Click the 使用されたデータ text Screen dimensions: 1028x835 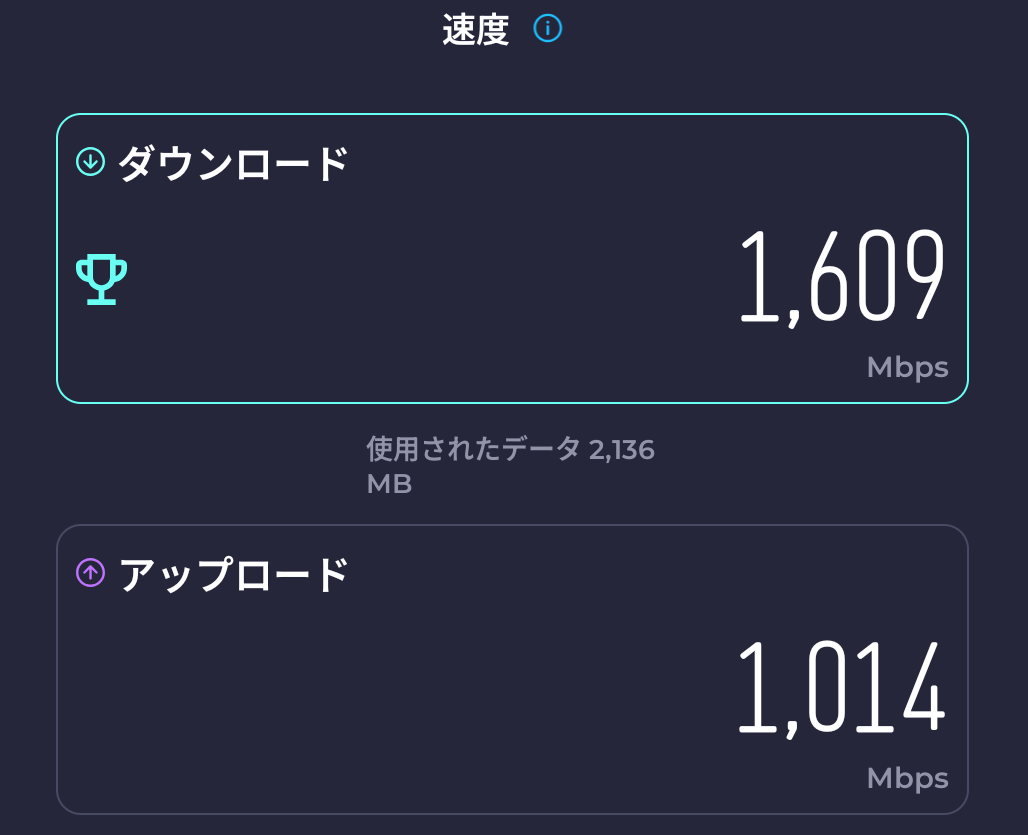473,449
